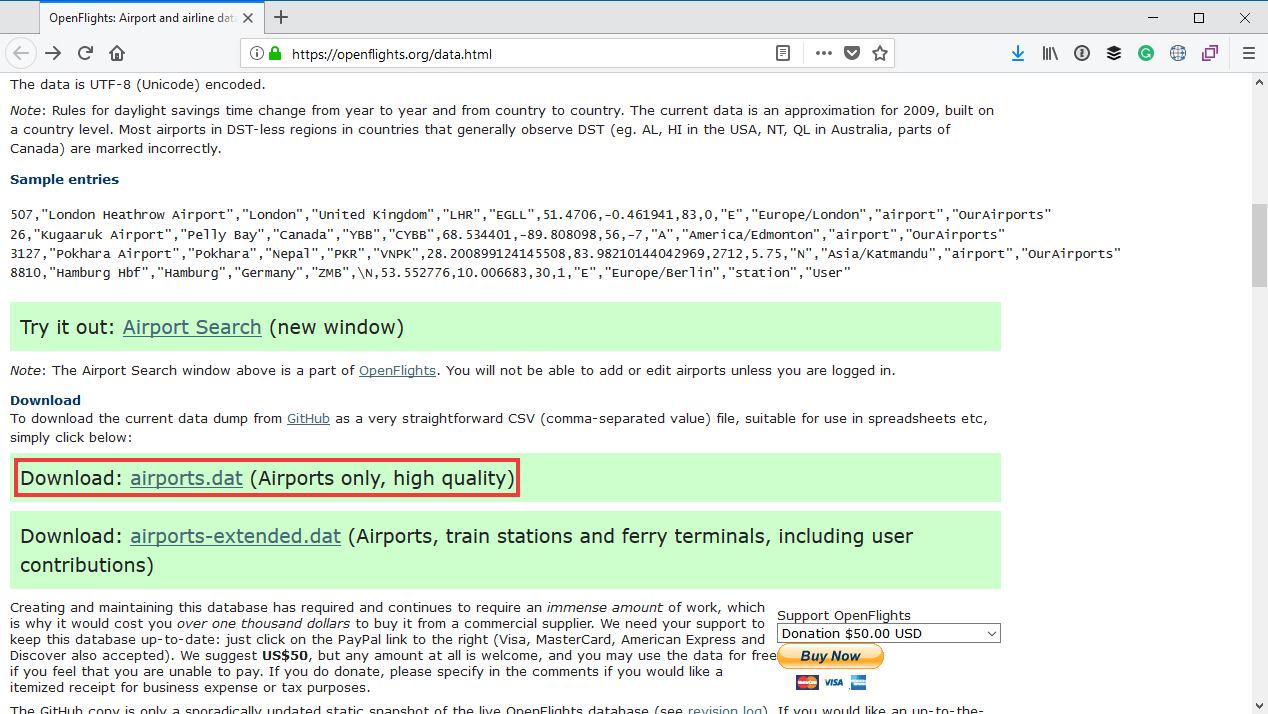Viewport: 1268px width, 714px height.
Task: Open the Grammarly extension icon
Action: 1146,54
